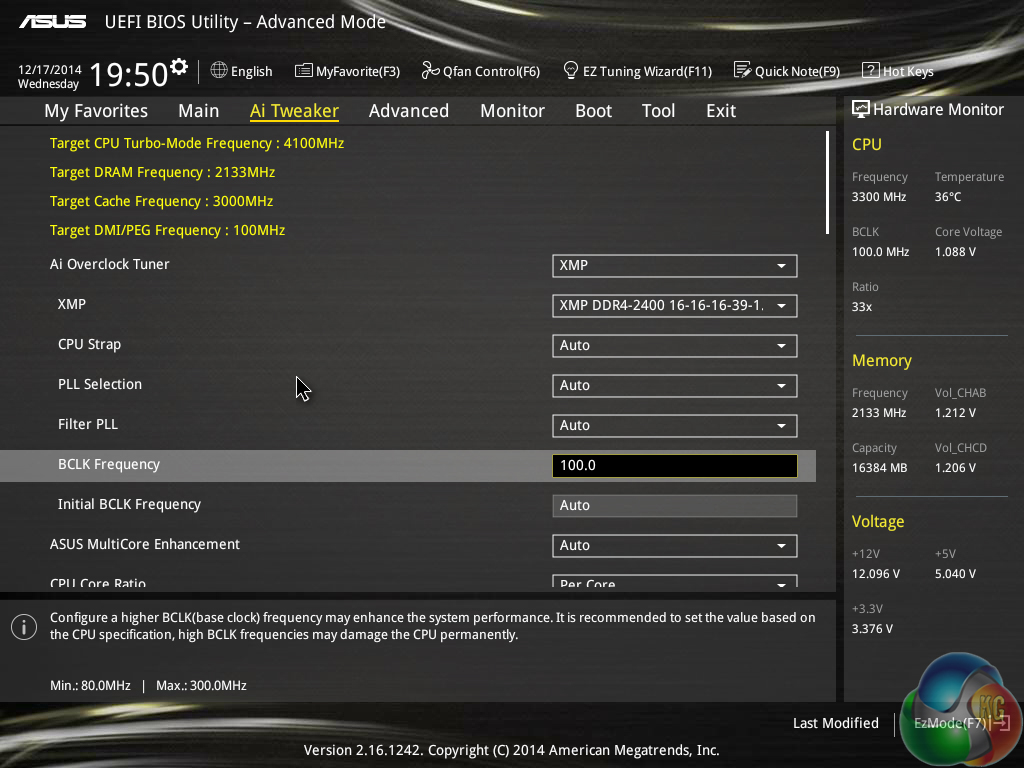Click the 19:50 clock display
Image resolution: width=1024 pixels, height=768 pixels.
pyautogui.click(x=129, y=74)
